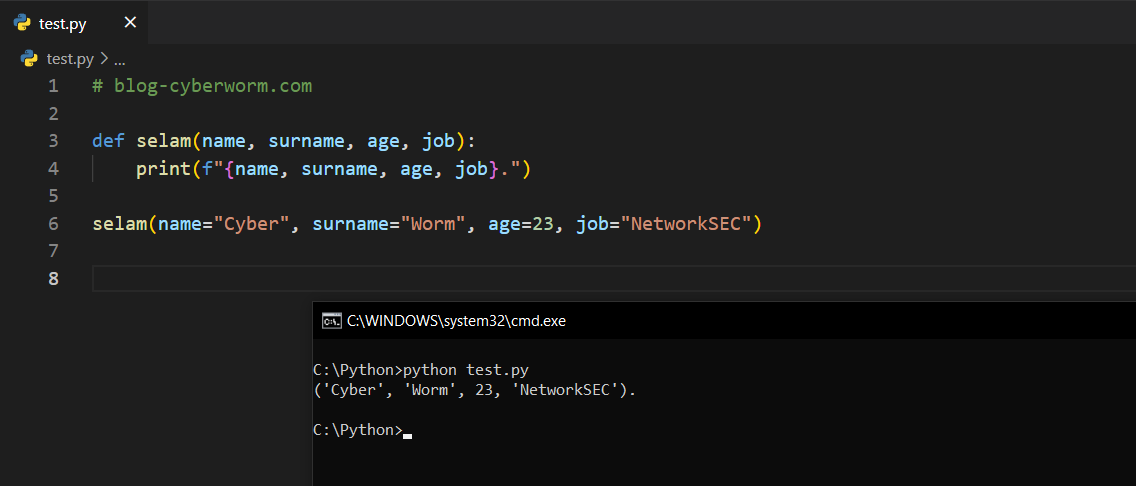Click the Python file icon in the breadcrumb
1136x486 pixels.
tap(29, 58)
